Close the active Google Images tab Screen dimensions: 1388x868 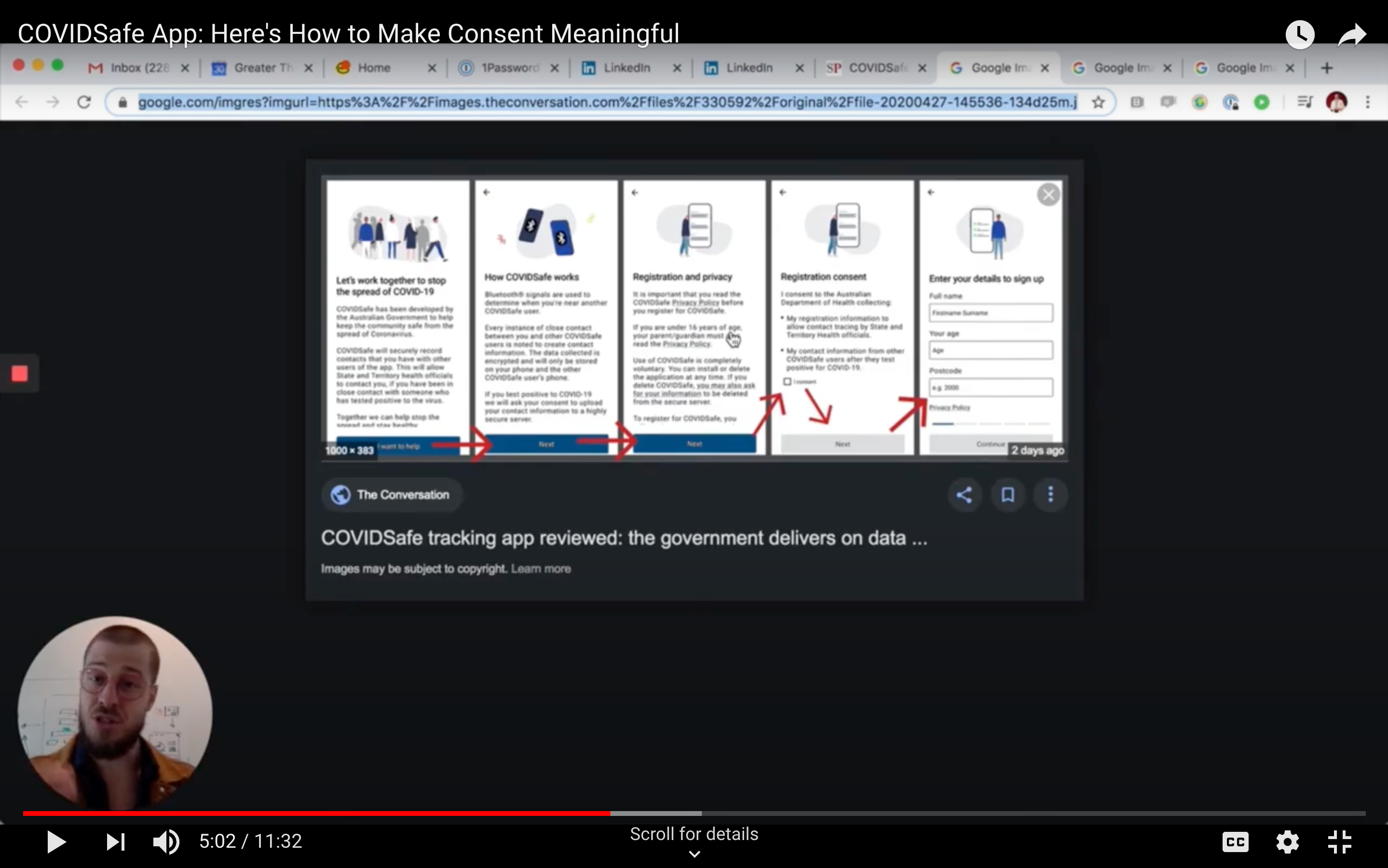pos(1045,68)
